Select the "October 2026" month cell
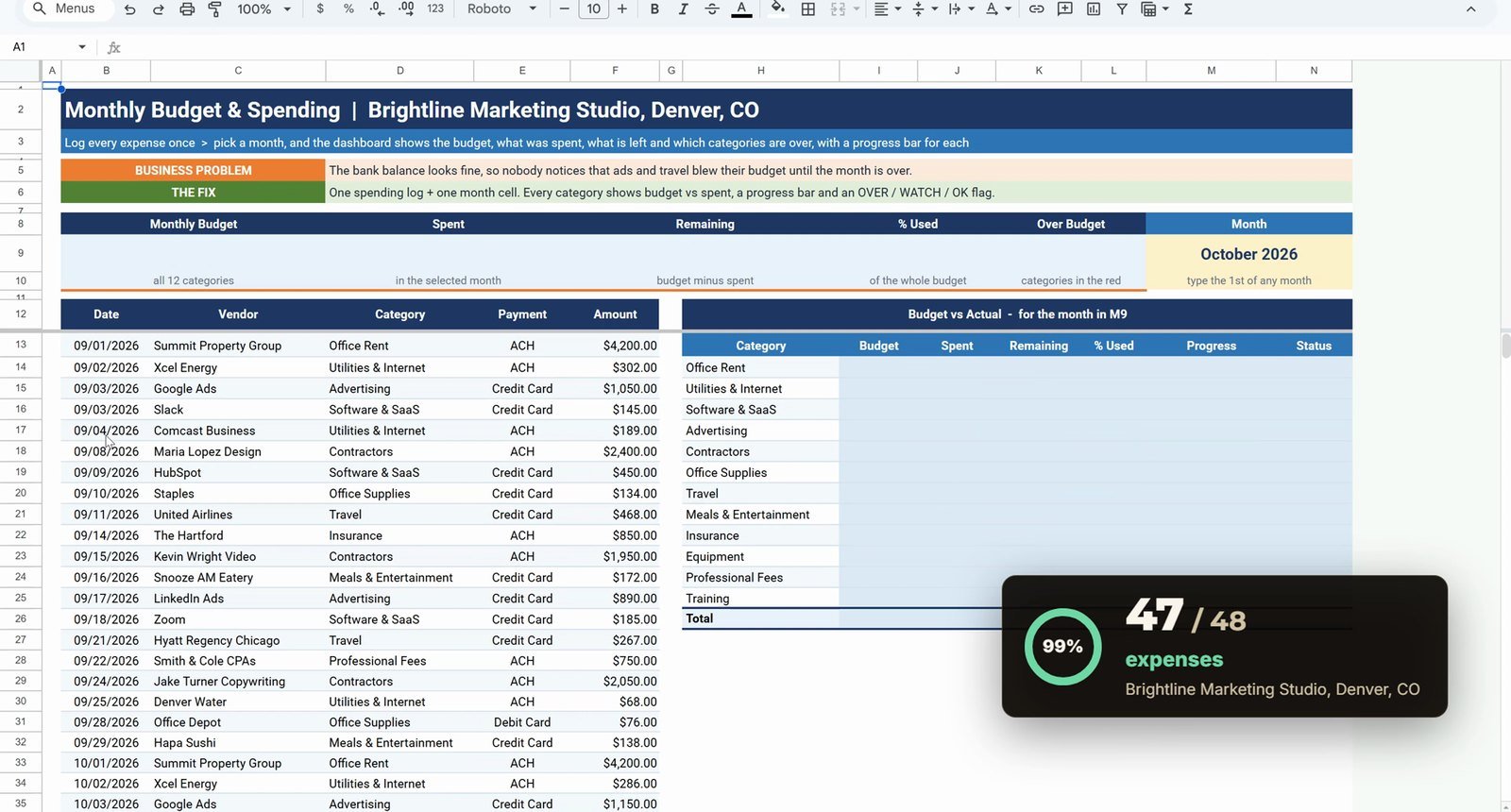 pos(1248,254)
